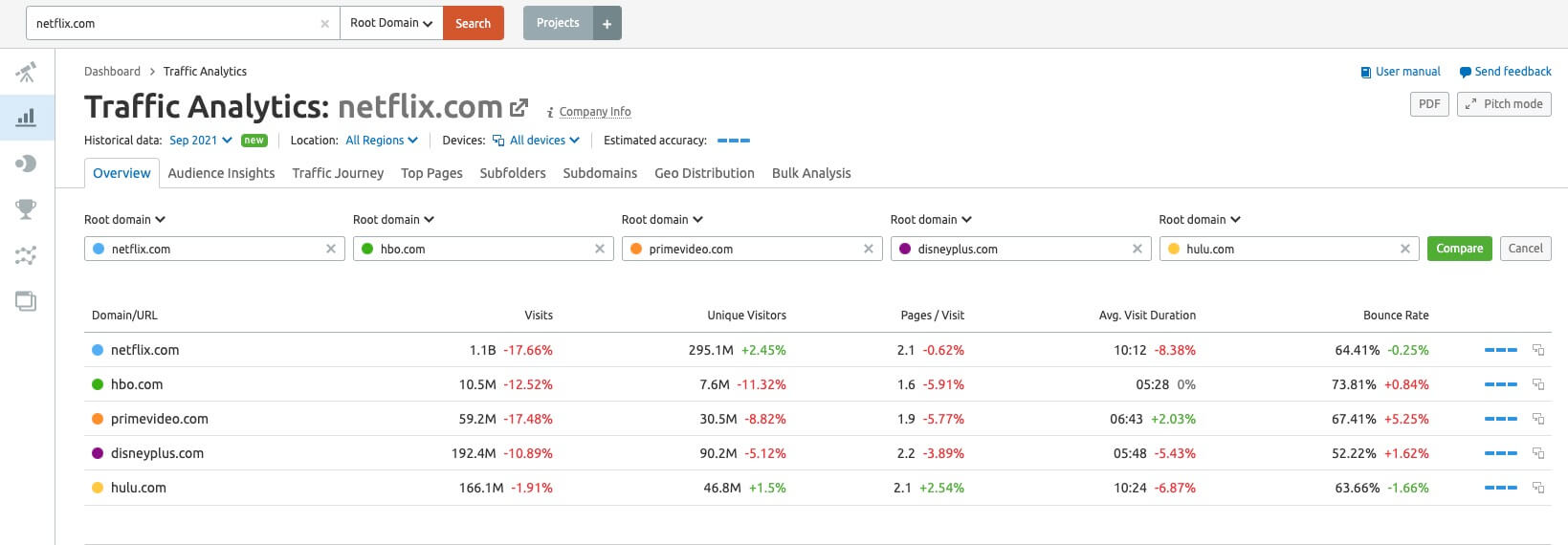Open the User manual link
The height and width of the screenshot is (545, 1568).
point(1401,72)
